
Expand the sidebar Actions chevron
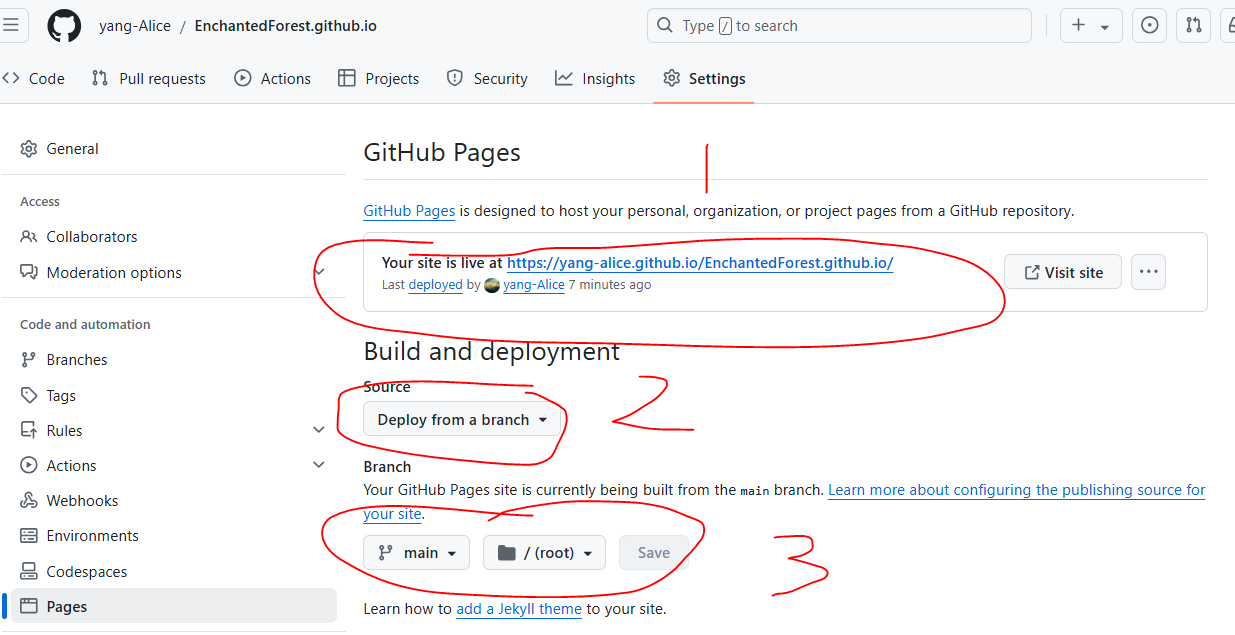[x=319, y=465]
